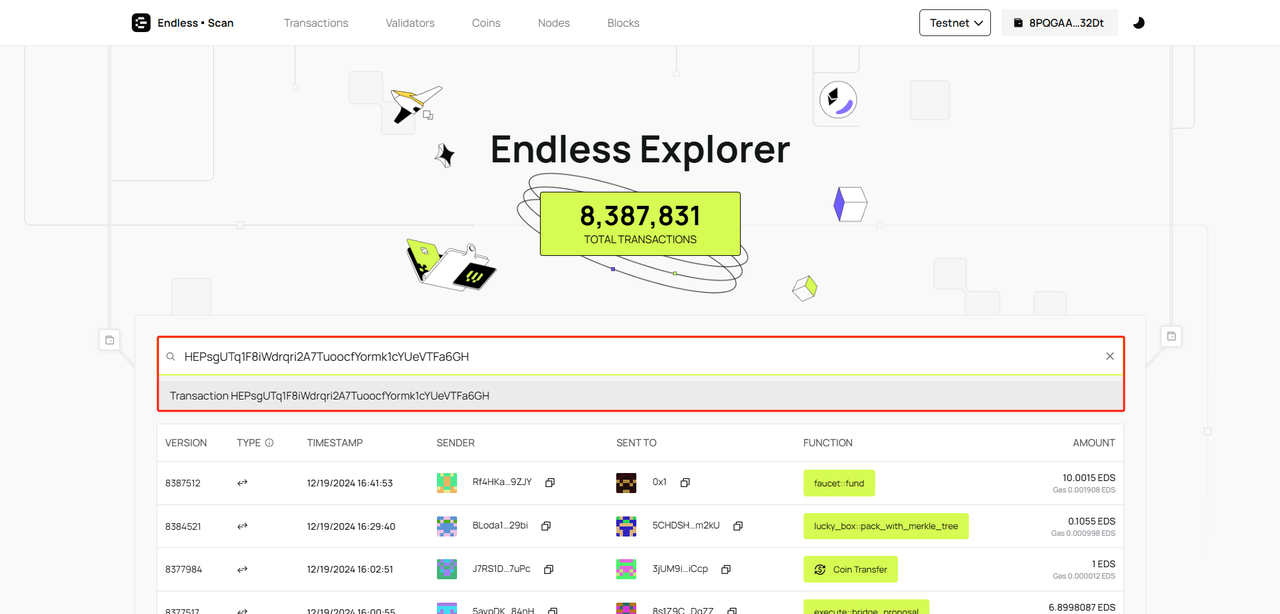Screen dimensions: 1280x614
Task: Switch to the Coins page
Action: (x=486, y=23)
